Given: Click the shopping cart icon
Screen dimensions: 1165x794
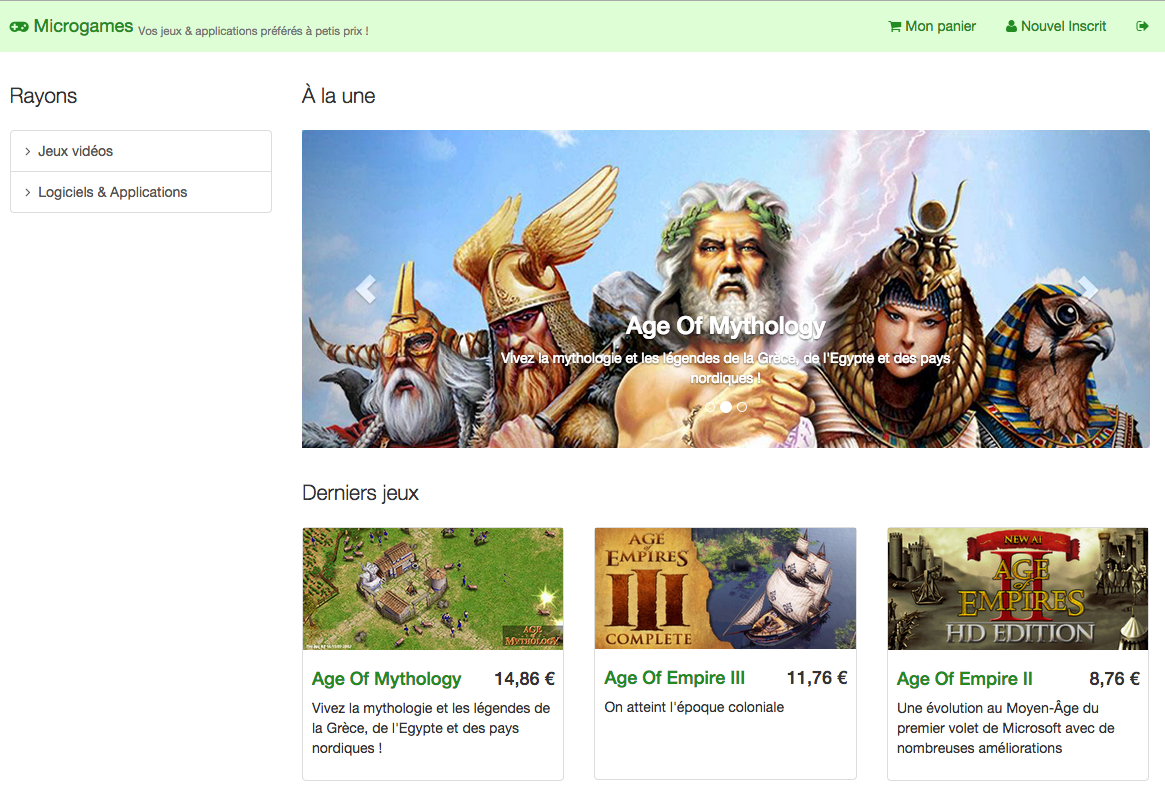Looking at the screenshot, I should 895,27.
